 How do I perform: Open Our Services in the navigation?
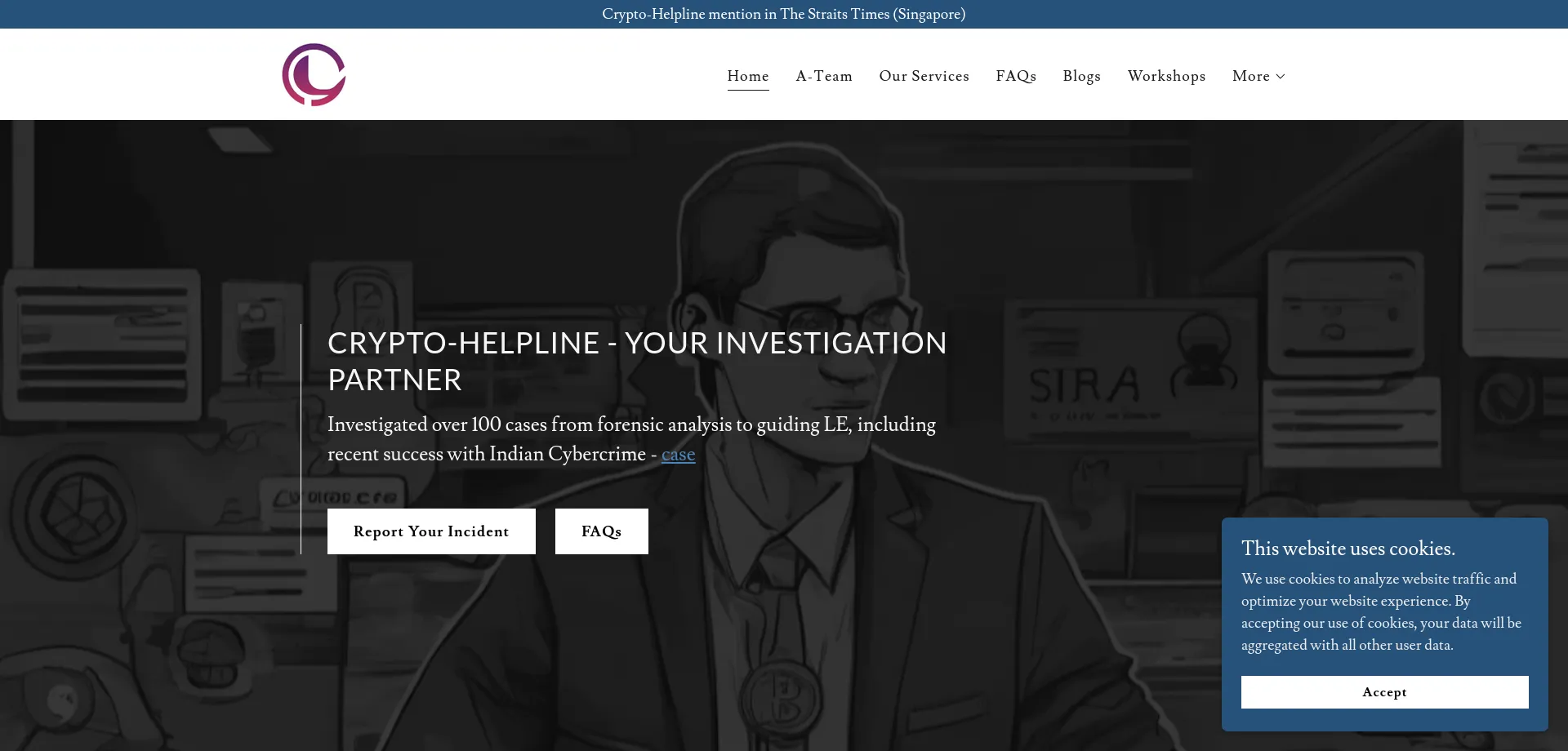(924, 76)
